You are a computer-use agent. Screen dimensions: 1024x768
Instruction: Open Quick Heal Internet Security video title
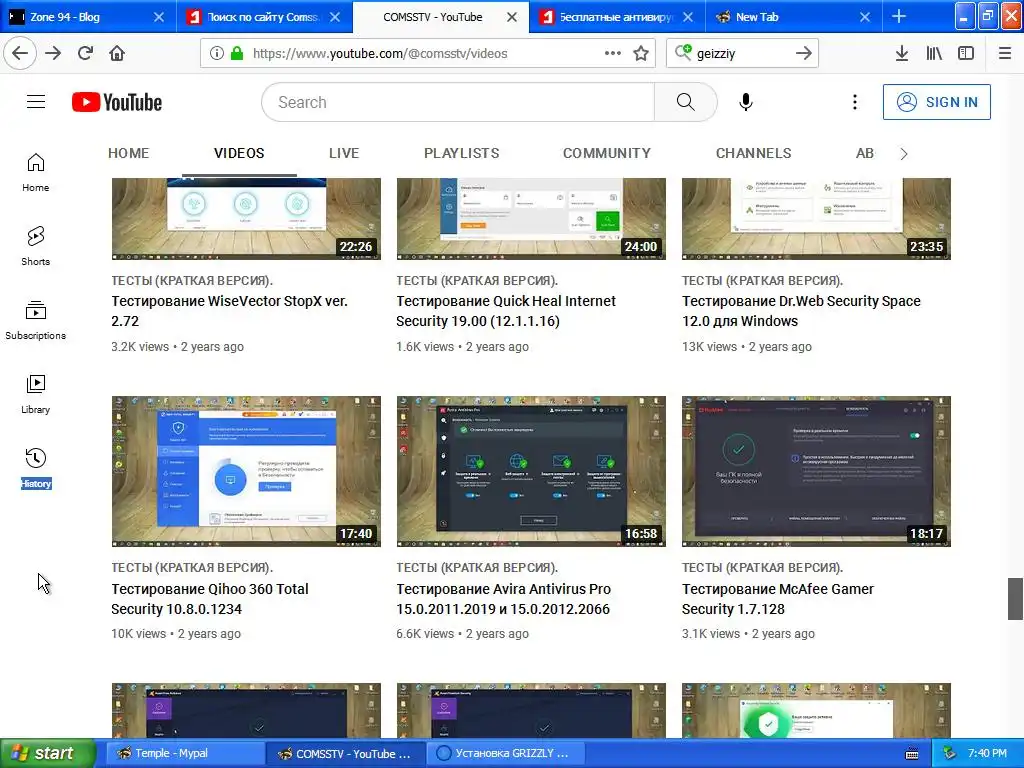click(x=506, y=311)
